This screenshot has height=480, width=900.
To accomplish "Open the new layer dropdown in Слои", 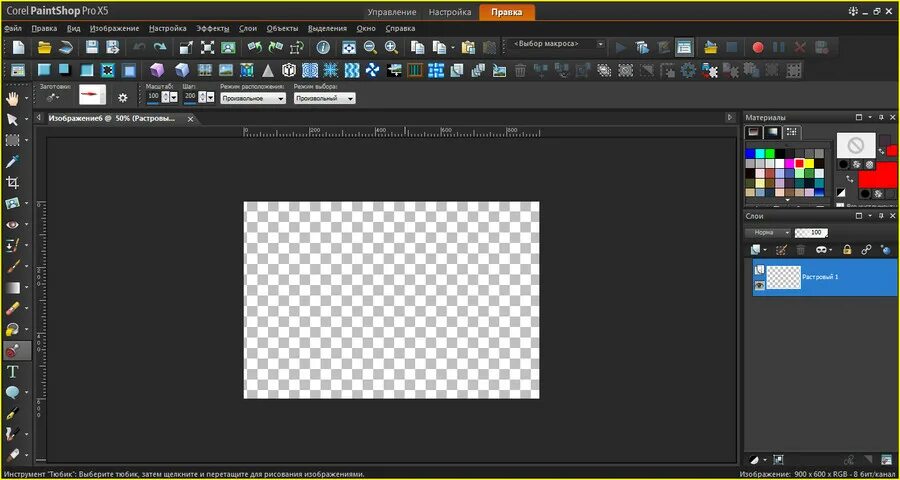I will click(x=766, y=250).
